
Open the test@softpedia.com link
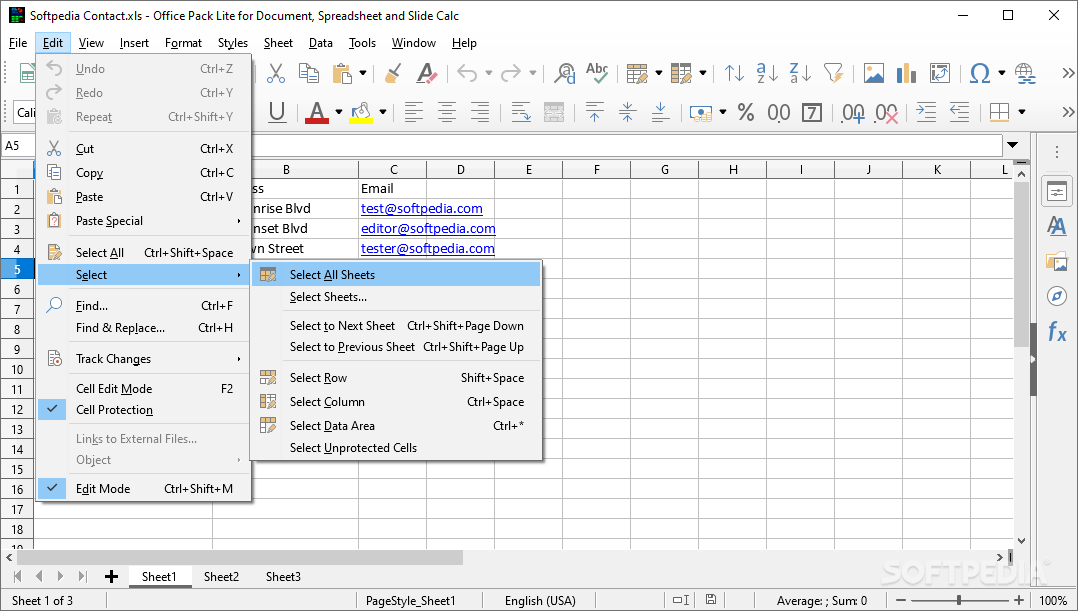pyautogui.click(x=421, y=208)
